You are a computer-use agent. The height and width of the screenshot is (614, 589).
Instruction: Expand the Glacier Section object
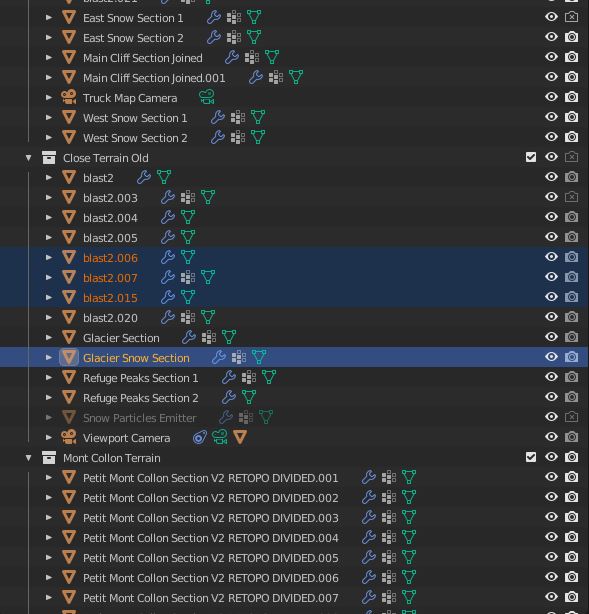click(49, 337)
